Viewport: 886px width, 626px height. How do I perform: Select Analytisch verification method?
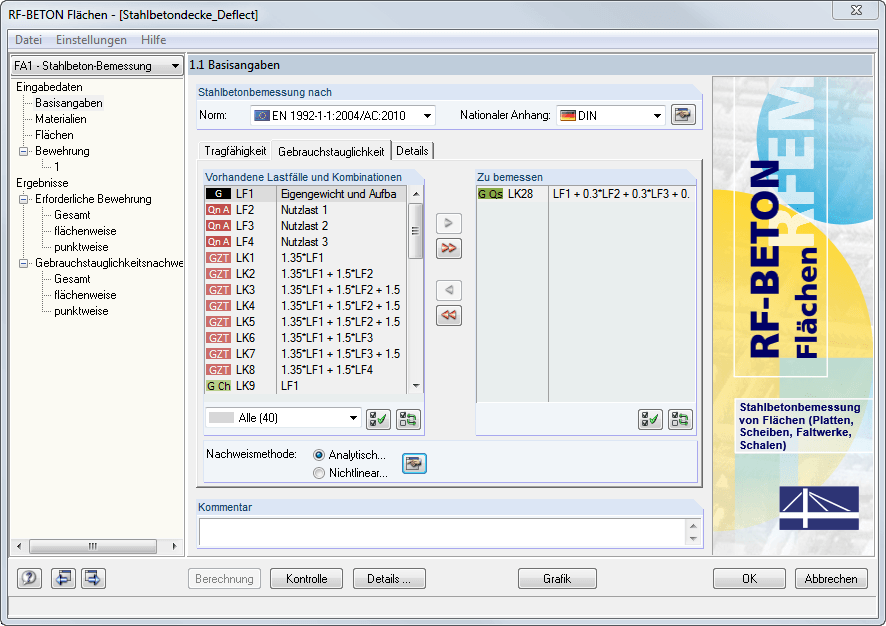(x=319, y=455)
